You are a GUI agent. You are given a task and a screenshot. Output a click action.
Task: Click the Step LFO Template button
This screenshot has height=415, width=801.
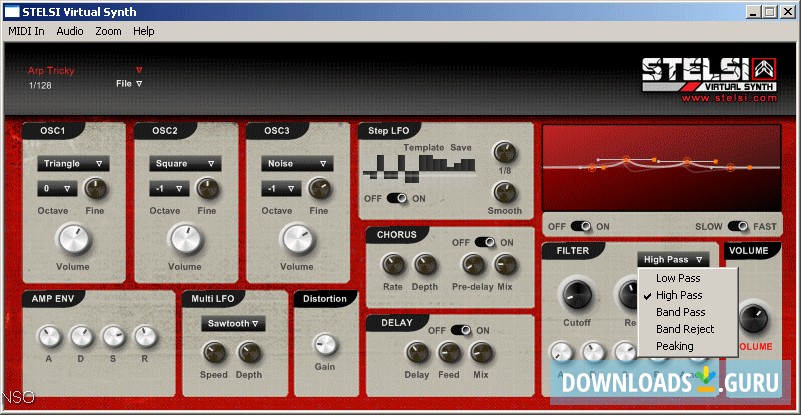424,147
